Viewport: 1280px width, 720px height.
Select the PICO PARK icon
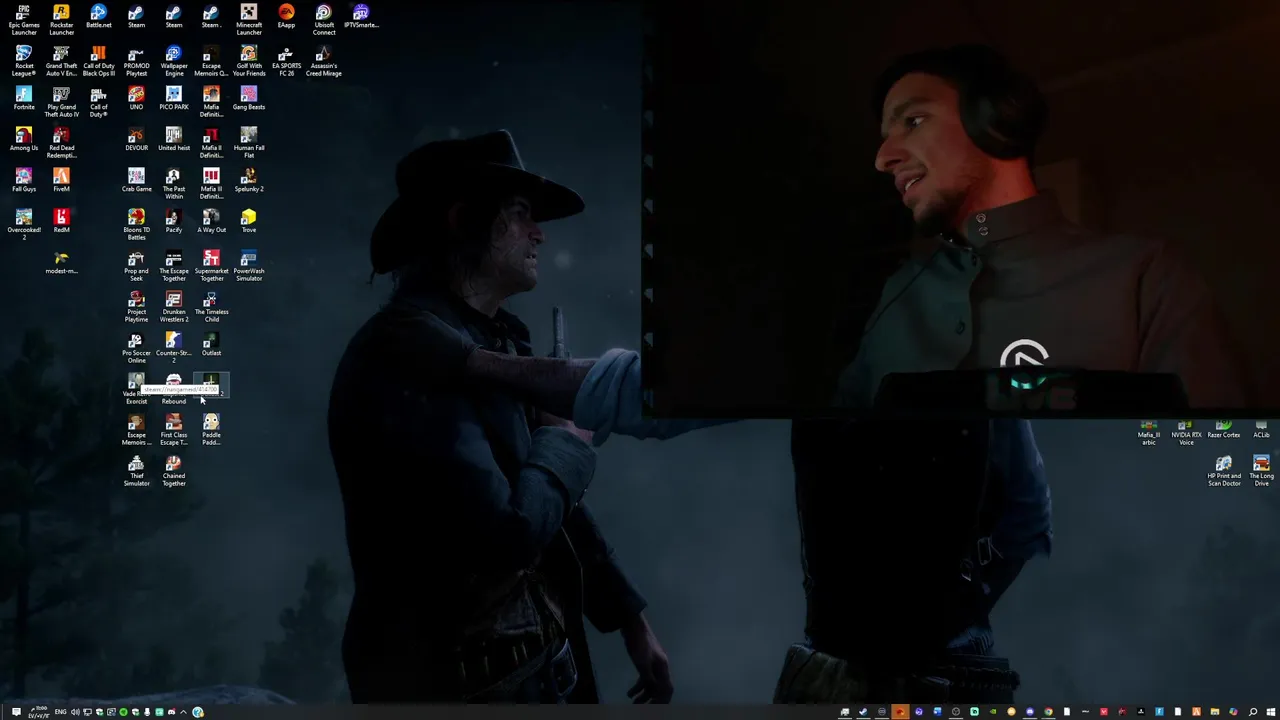(x=174, y=99)
